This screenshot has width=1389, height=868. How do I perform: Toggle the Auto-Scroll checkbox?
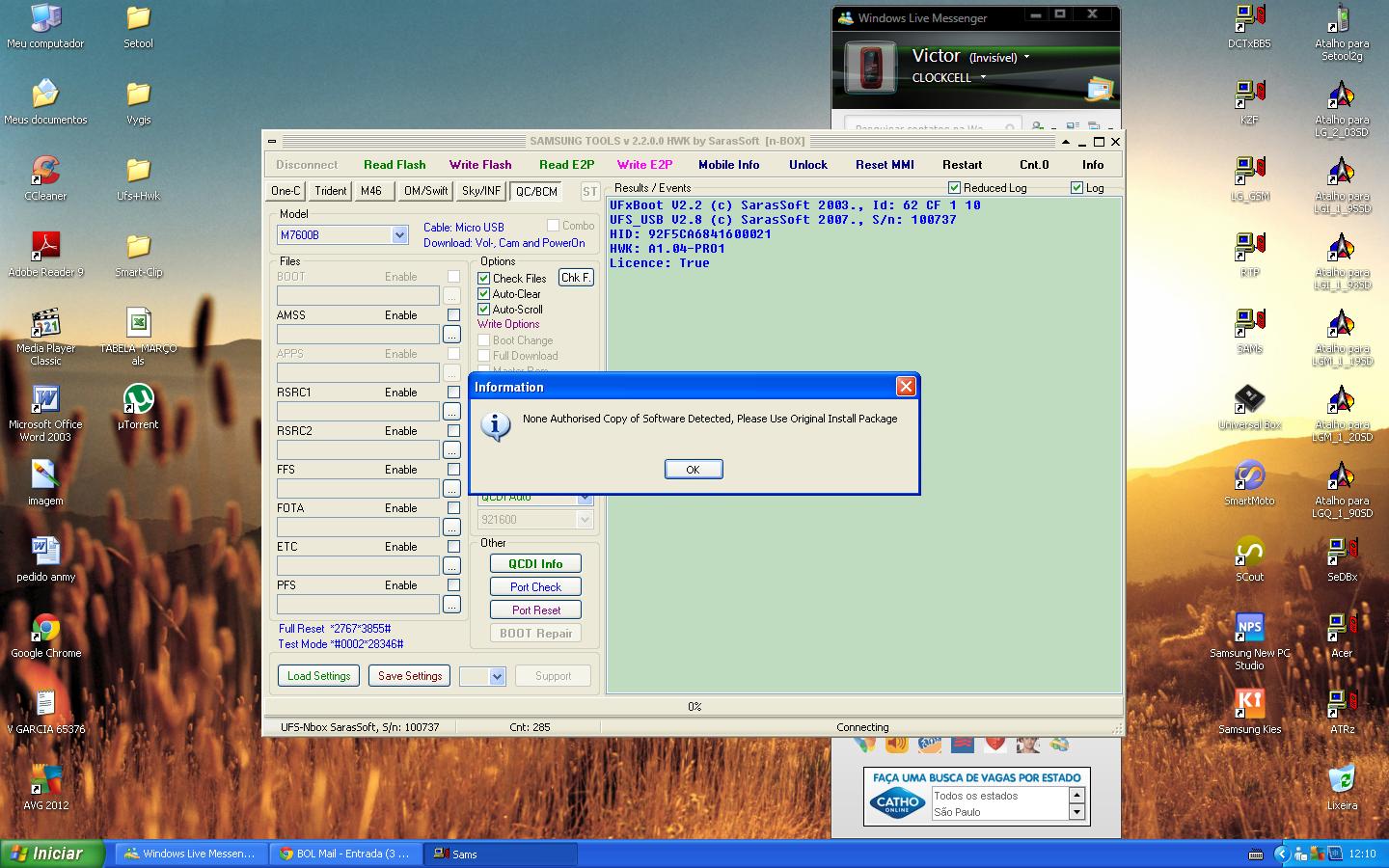(x=484, y=310)
